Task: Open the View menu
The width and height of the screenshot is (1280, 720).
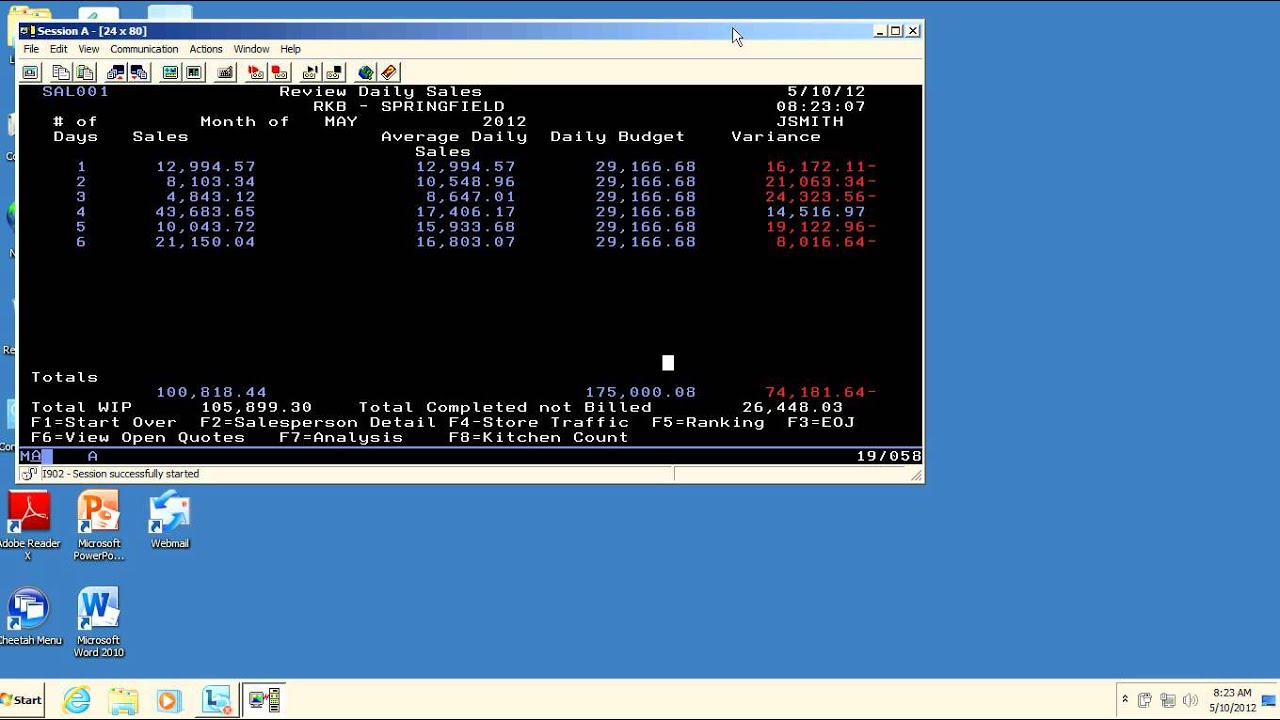Action: coord(89,49)
